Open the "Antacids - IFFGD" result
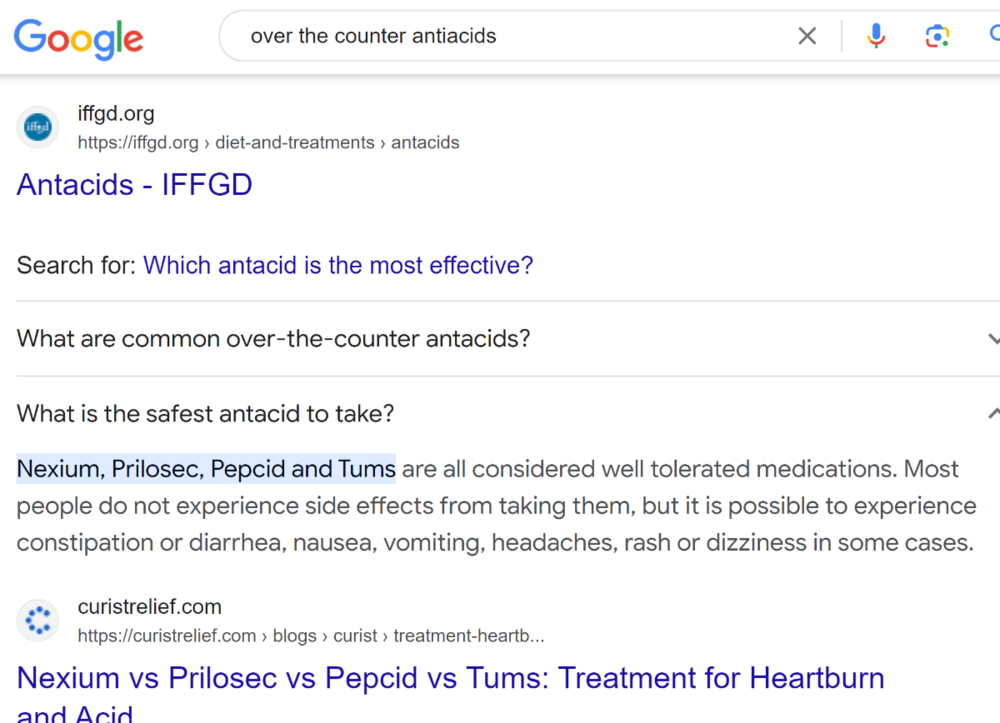Image resolution: width=1000 pixels, height=723 pixels. pyautogui.click(x=134, y=185)
